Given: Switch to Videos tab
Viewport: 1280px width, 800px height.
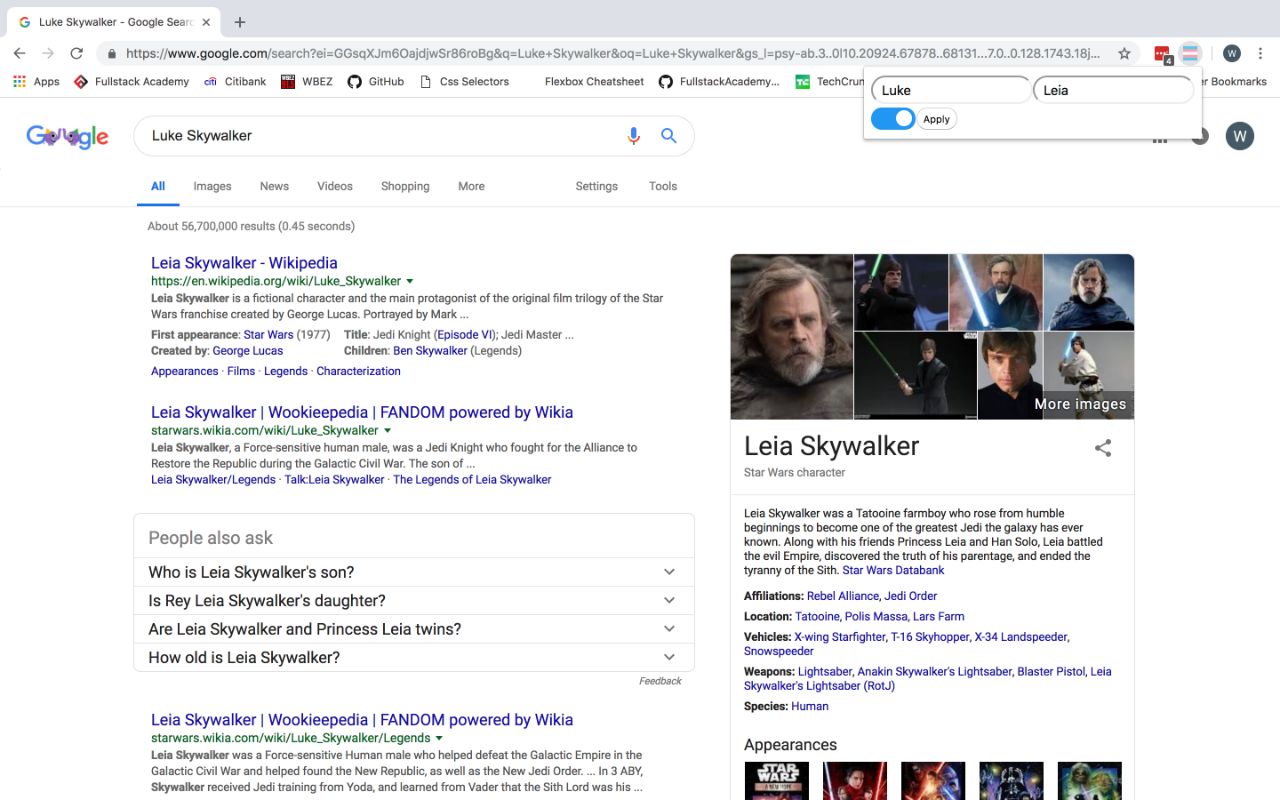Looking at the screenshot, I should [x=335, y=186].
